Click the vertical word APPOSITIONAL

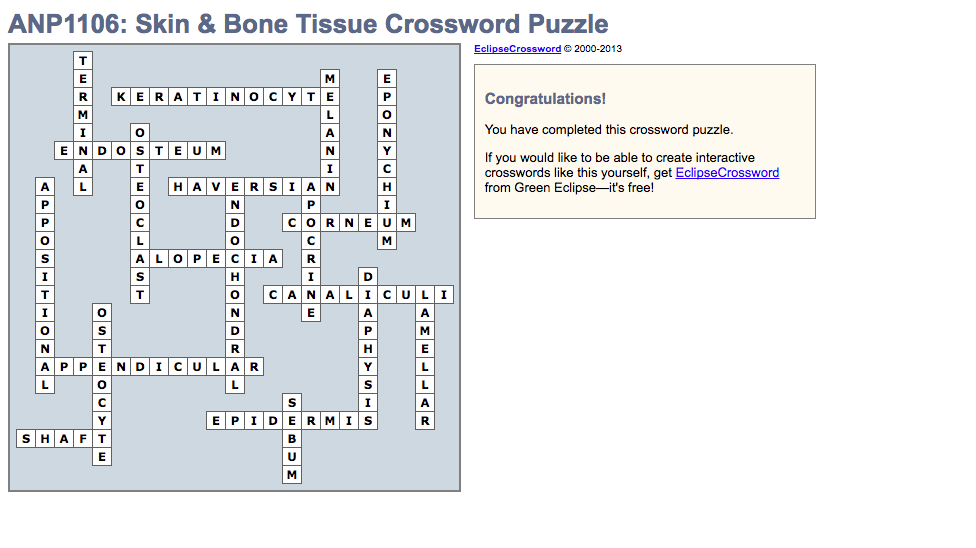coord(46,277)
